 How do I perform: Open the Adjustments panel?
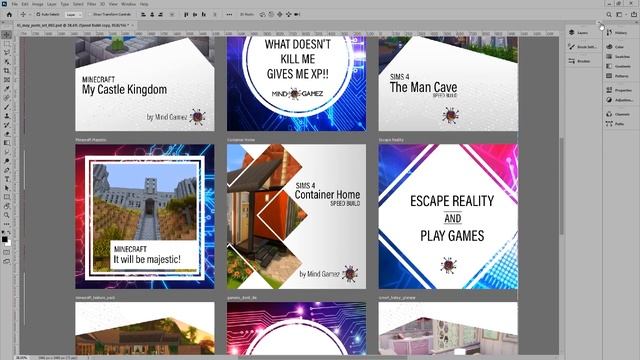coord(620,100)
